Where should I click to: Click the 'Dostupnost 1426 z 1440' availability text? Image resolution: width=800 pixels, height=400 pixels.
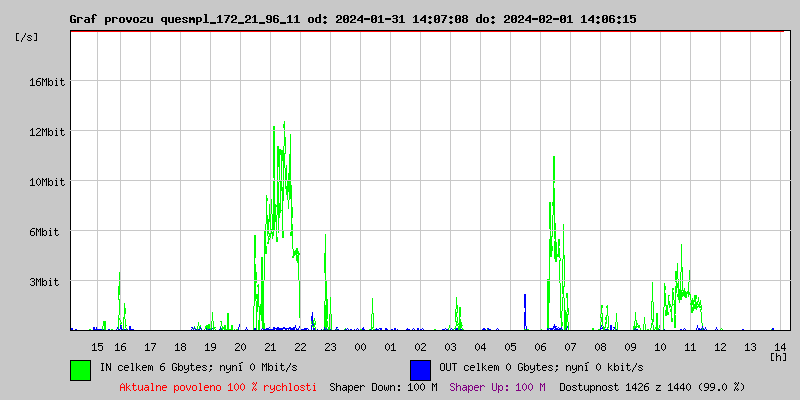[x=652, y=387]
